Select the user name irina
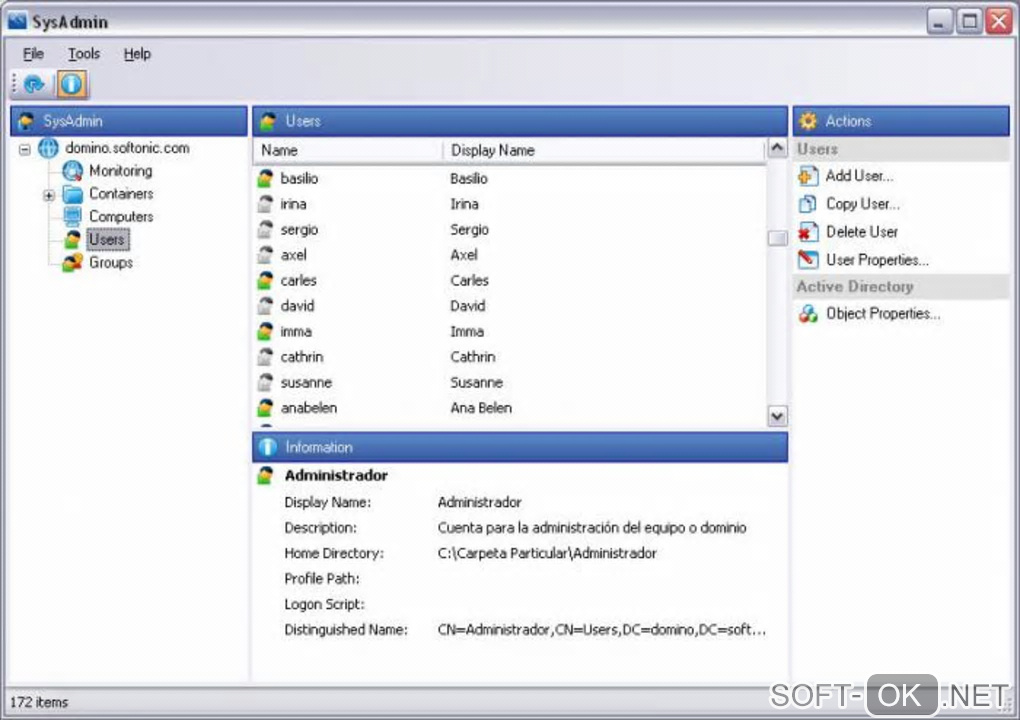The width and height of the screenshot is (1020, 720). click(293, 204)
